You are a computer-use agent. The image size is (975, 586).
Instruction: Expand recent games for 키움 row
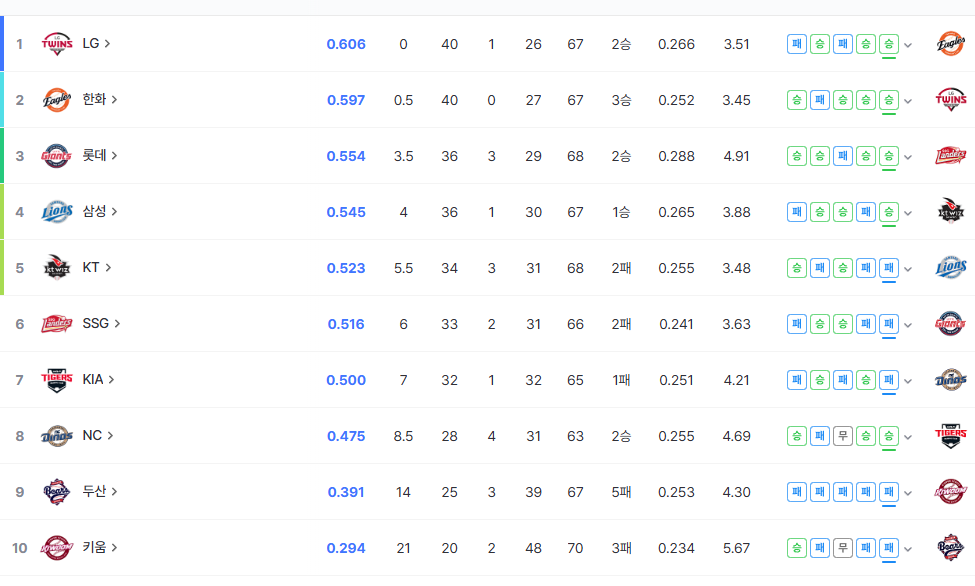coord(908,549)
